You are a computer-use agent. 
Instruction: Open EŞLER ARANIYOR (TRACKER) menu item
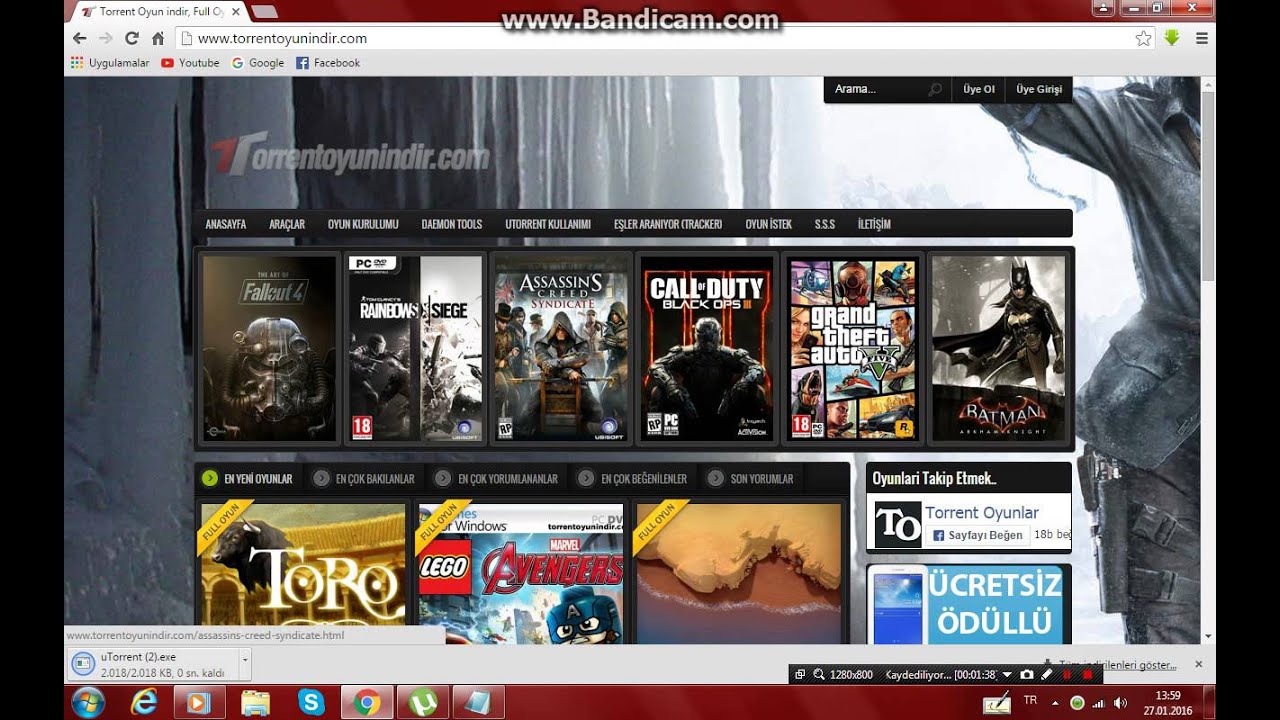coord(668,224)
